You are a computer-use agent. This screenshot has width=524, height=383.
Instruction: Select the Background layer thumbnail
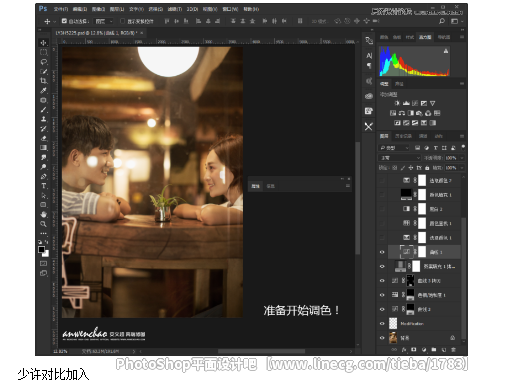coord(393,338)
